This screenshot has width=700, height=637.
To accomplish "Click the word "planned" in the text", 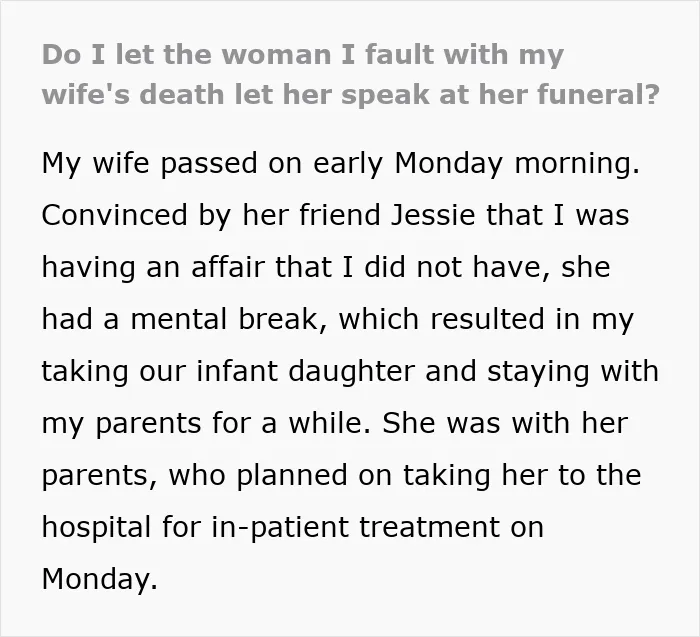I will coord(292,475).
